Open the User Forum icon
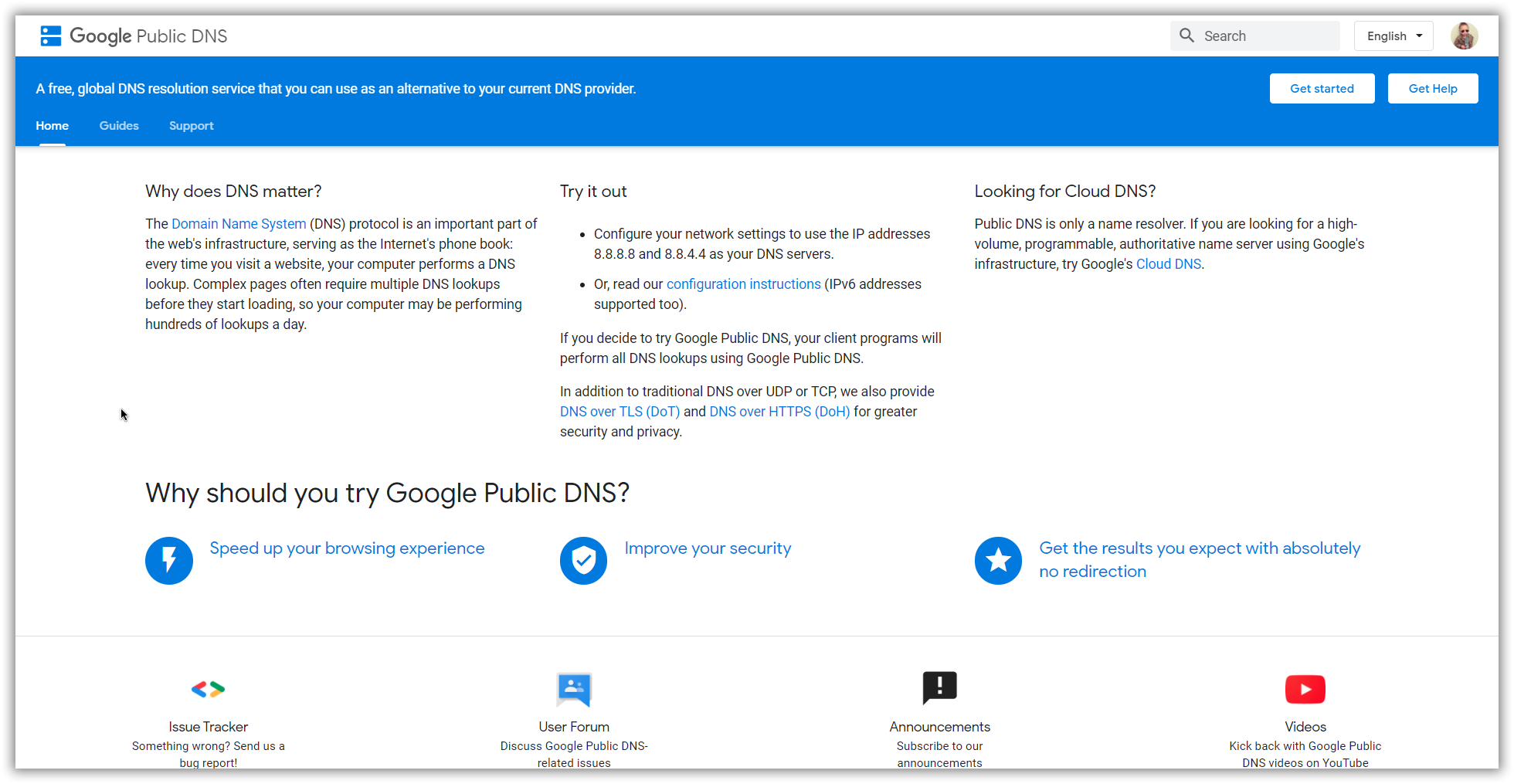This screenshot has height=784, width=1514. tap(574, 690)
